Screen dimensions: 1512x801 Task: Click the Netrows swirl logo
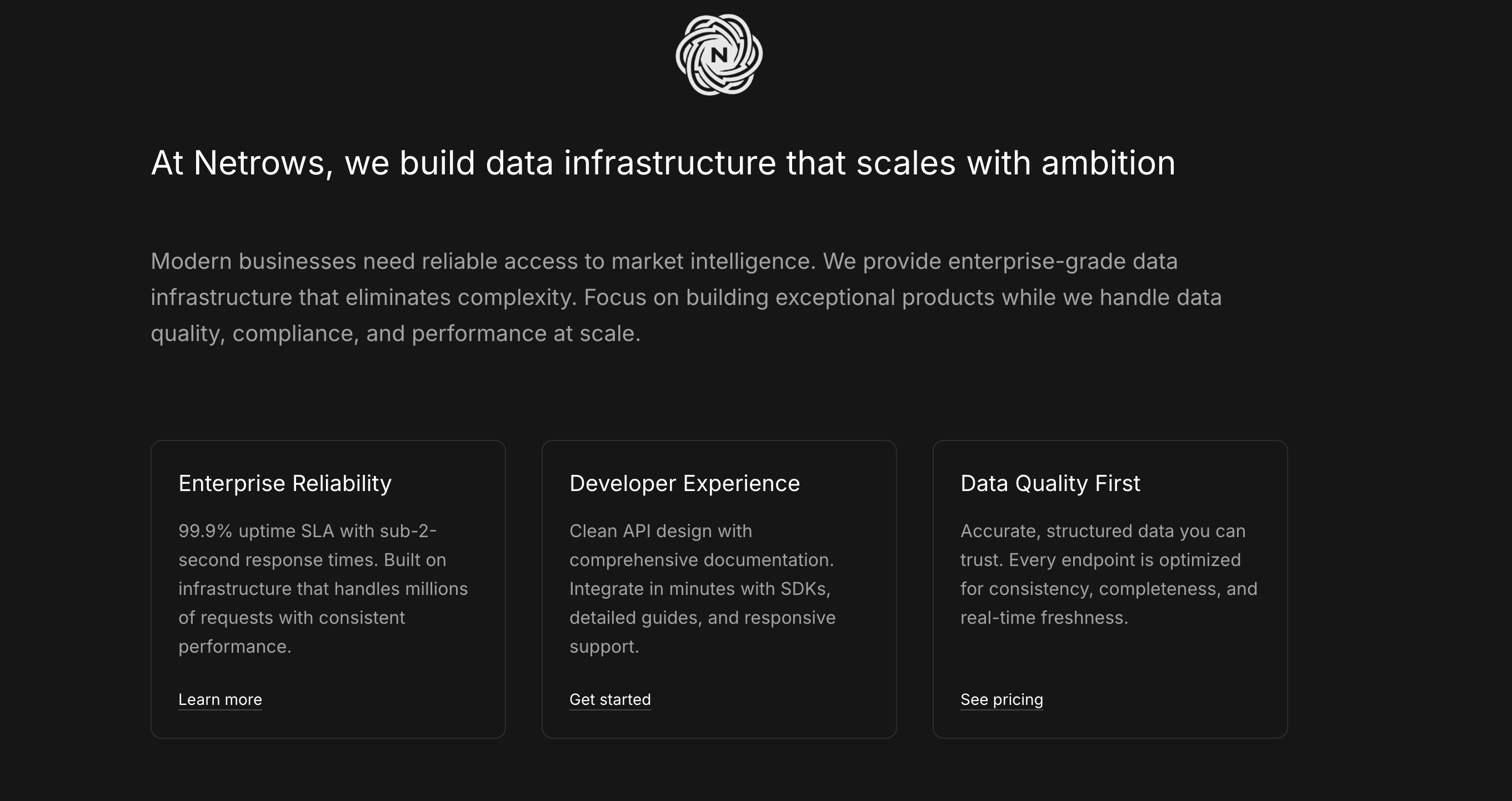[719, 54]
